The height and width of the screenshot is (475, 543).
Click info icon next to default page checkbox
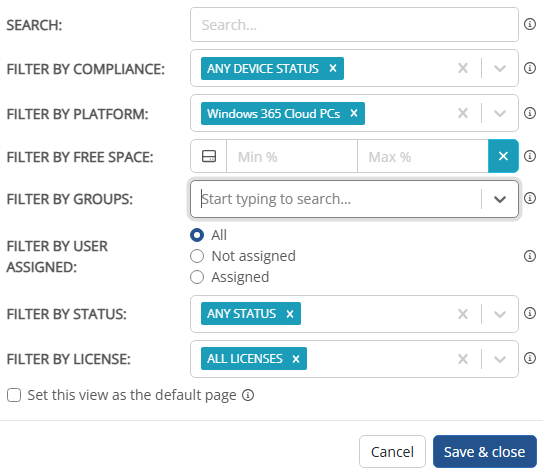pyautogui.click(x=248, y=395)
